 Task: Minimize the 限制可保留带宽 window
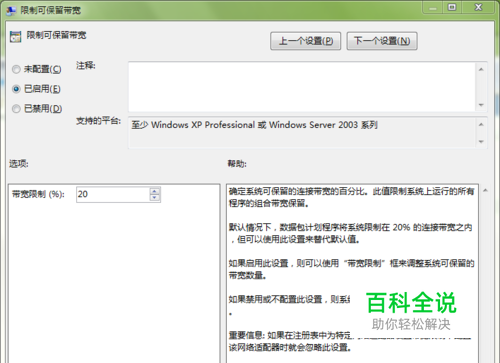point(433,8)
